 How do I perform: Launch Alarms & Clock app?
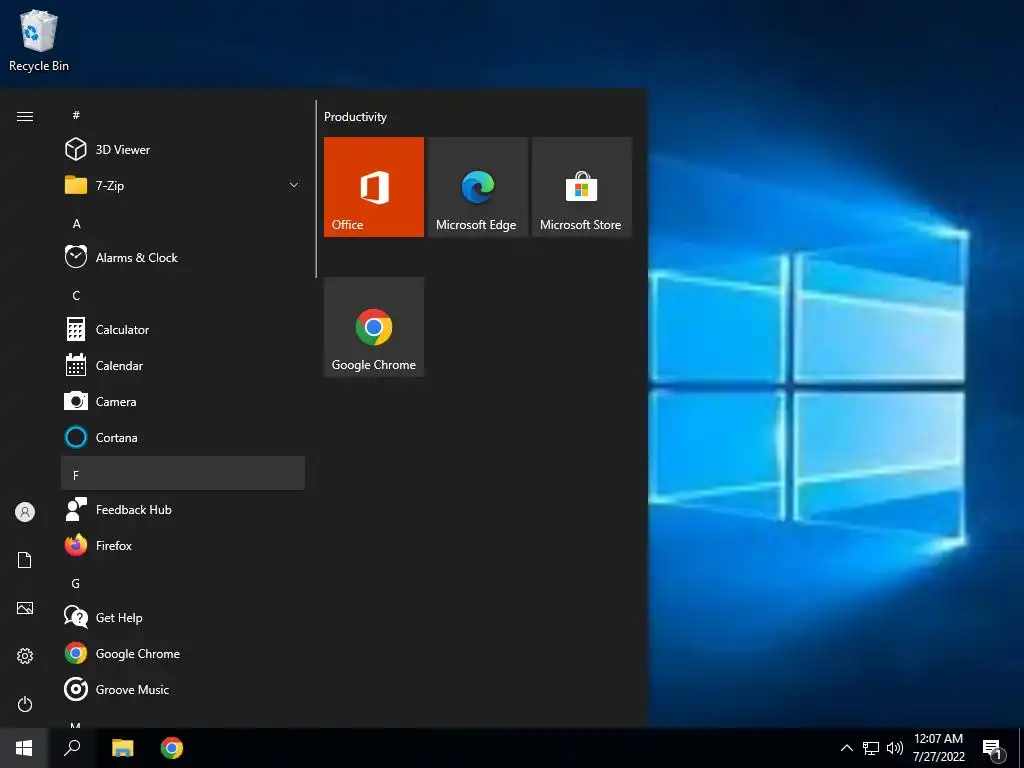[183, 257]
